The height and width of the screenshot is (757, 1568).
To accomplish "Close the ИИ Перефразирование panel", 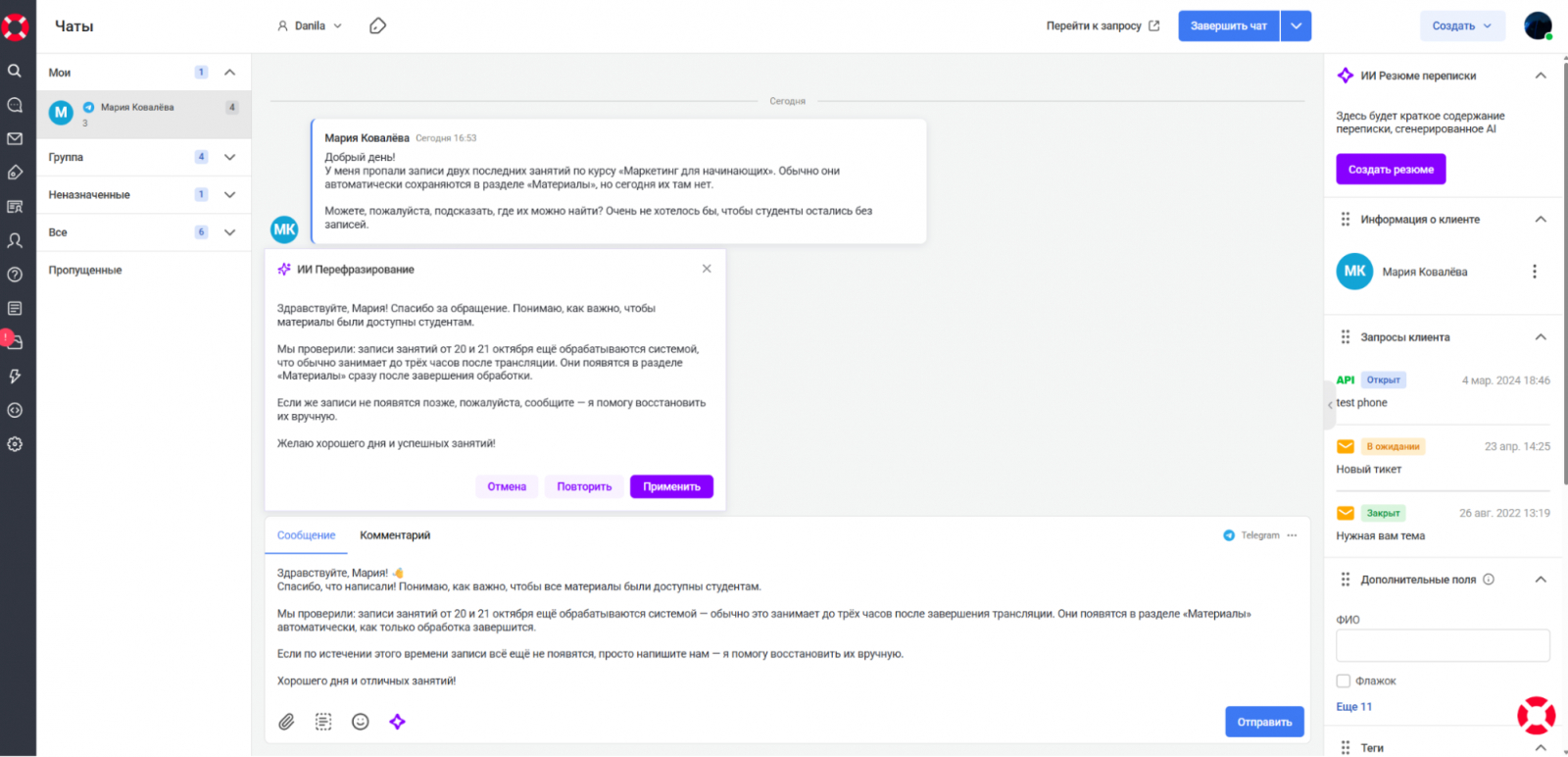I will (x=707, y=269).
